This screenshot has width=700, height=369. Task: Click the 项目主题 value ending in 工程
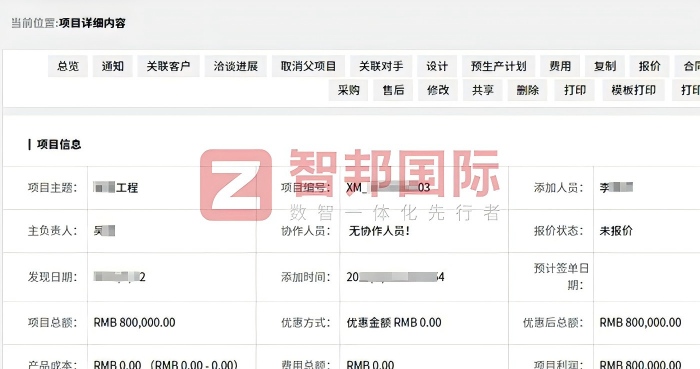[116, 187]
